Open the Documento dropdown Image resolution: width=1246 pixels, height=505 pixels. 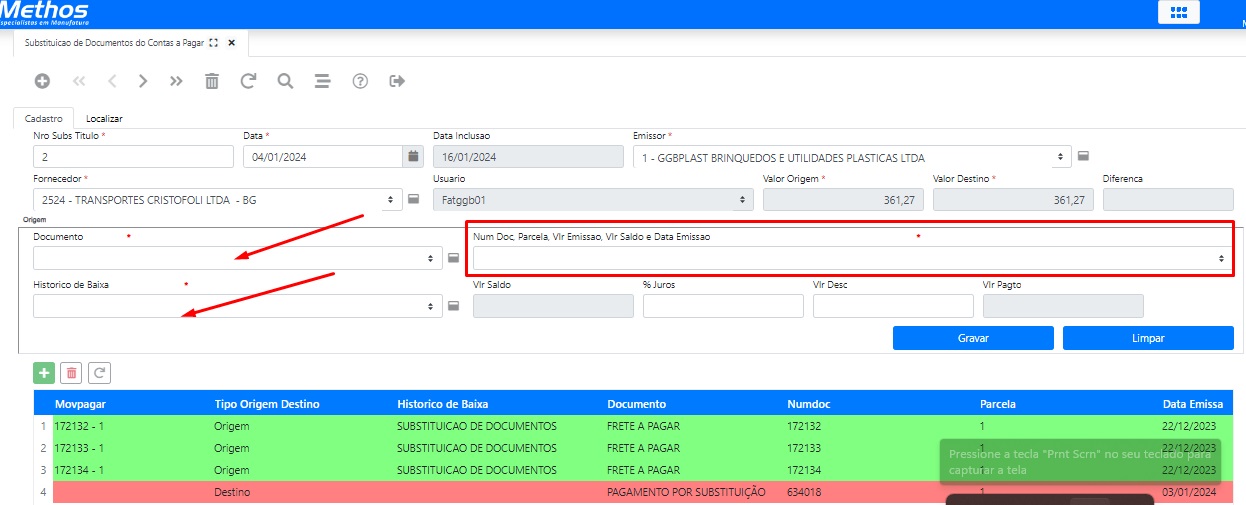[x=238, y=258]
